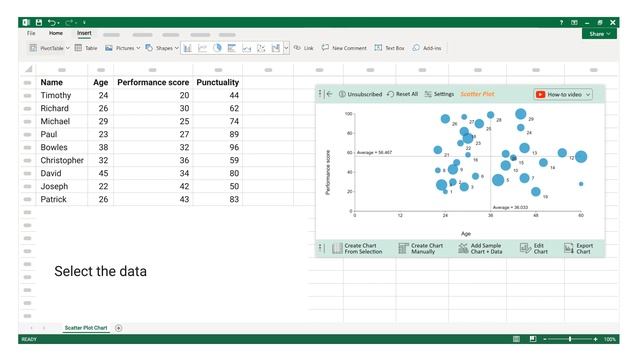
Task: Select the Punctuality header cell
Action: coord(218,82)
